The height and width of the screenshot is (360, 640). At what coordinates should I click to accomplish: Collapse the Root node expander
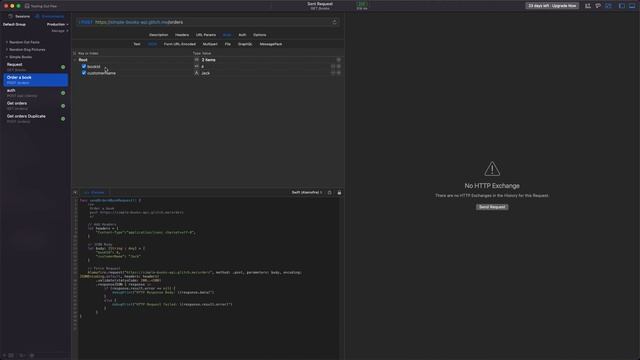click(x=75, y=60)
